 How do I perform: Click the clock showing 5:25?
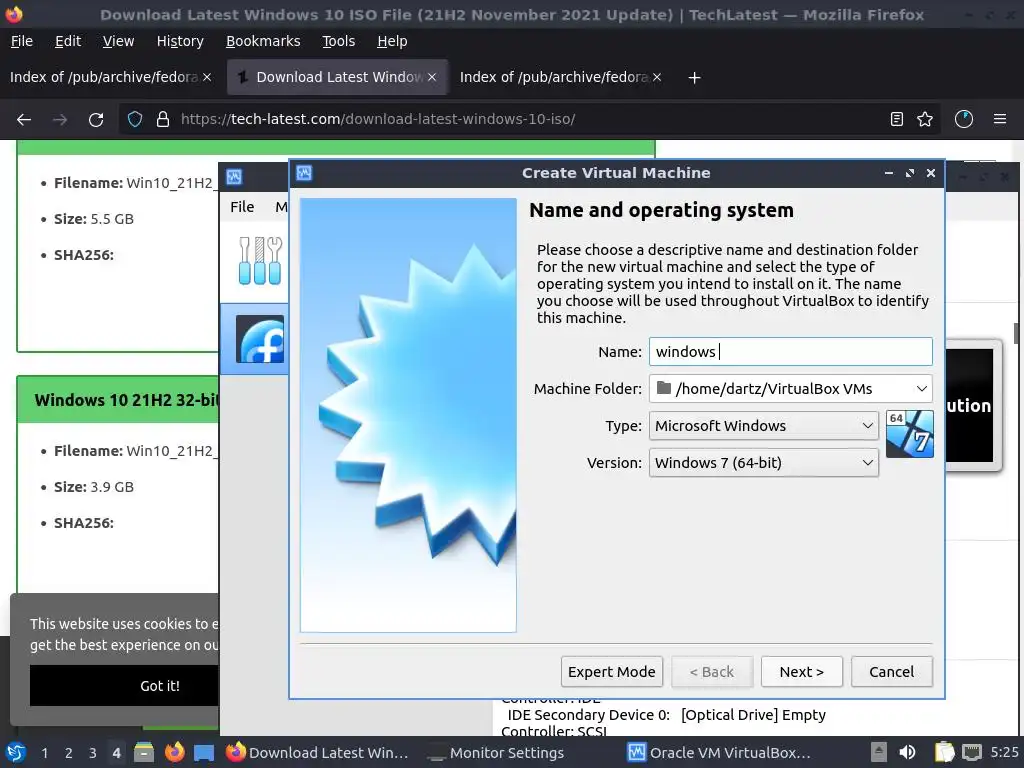[x=1004, y=752]
